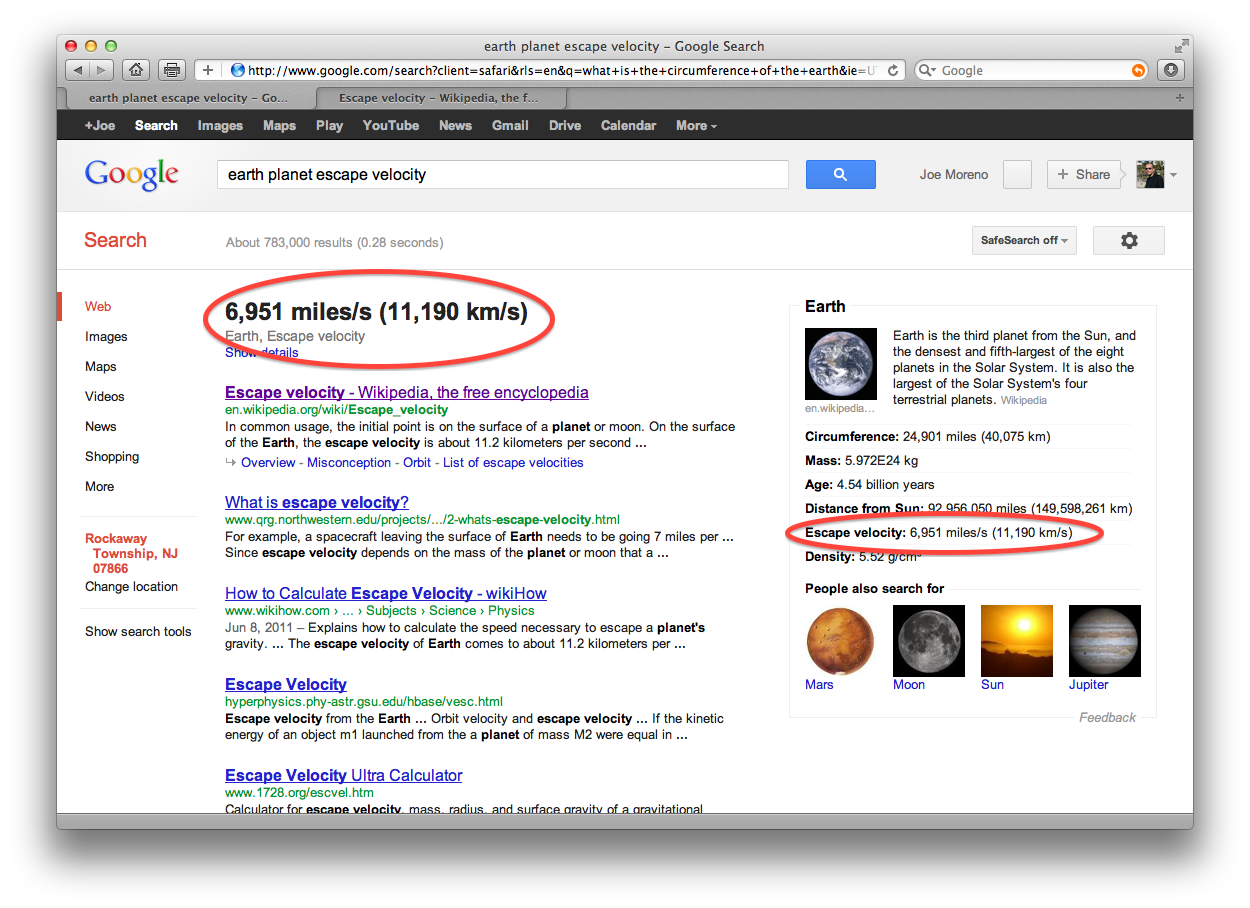
Task: Click the Earth photo thumbnail
Action: click(841, 364)
